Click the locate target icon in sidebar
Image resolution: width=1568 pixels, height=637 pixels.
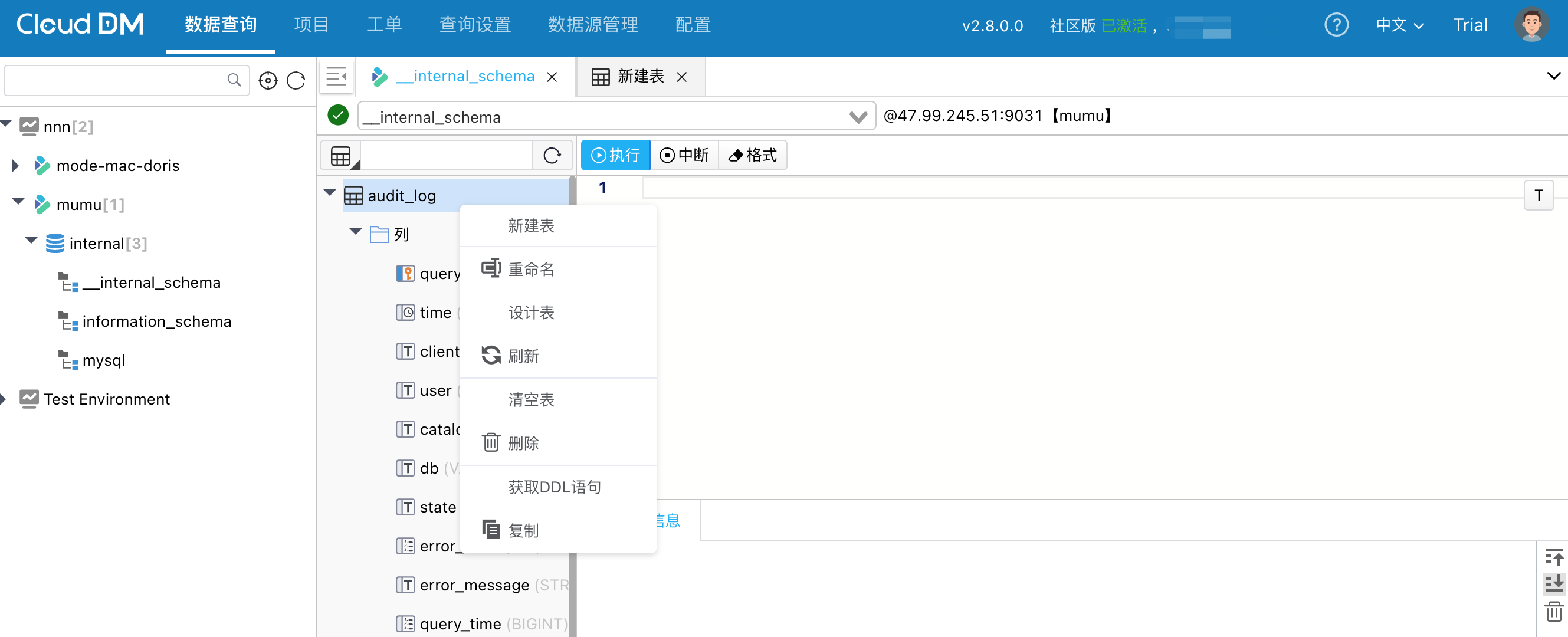coord(268,80)
